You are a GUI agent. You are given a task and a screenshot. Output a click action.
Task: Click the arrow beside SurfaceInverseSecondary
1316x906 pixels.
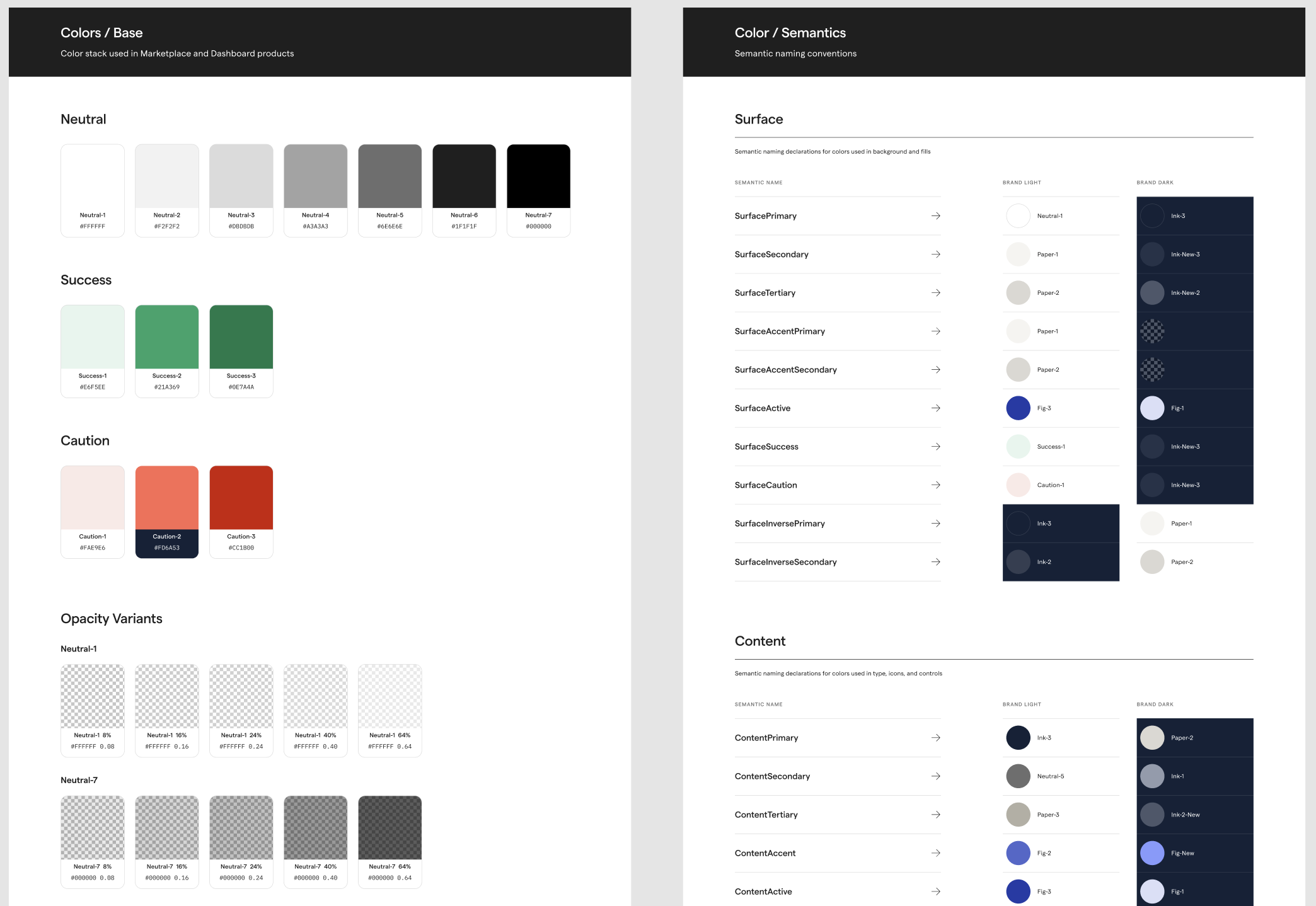coord(935,562)
